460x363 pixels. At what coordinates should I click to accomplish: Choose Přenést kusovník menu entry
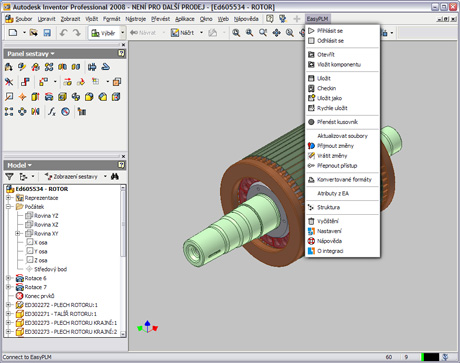pos(342,122)
